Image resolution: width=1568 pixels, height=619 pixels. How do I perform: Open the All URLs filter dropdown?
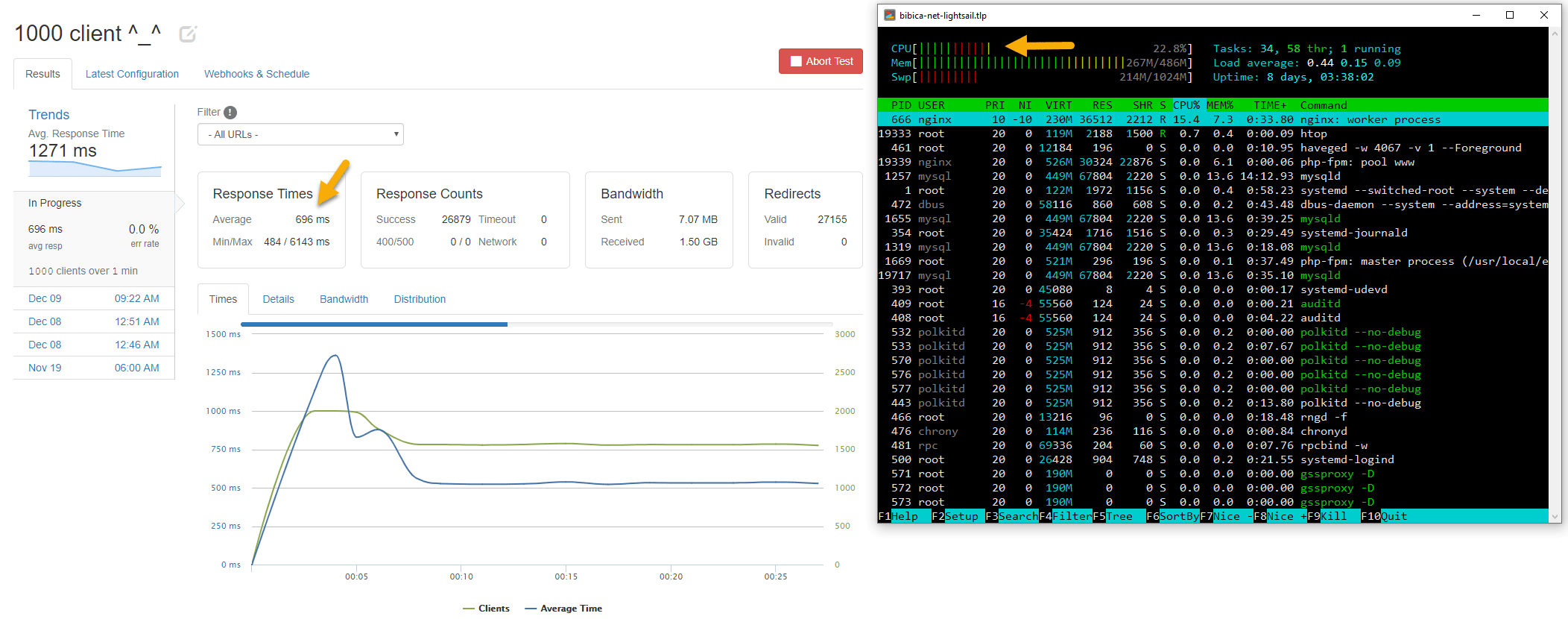click(300, 134)
